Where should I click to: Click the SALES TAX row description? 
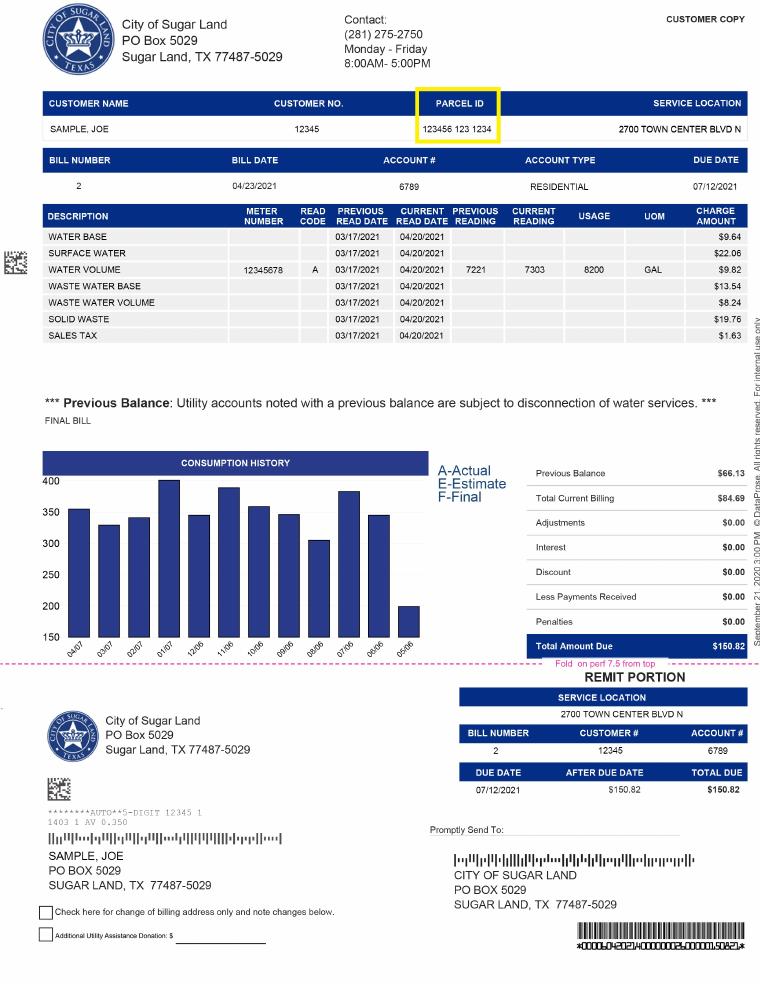[73, 335]
